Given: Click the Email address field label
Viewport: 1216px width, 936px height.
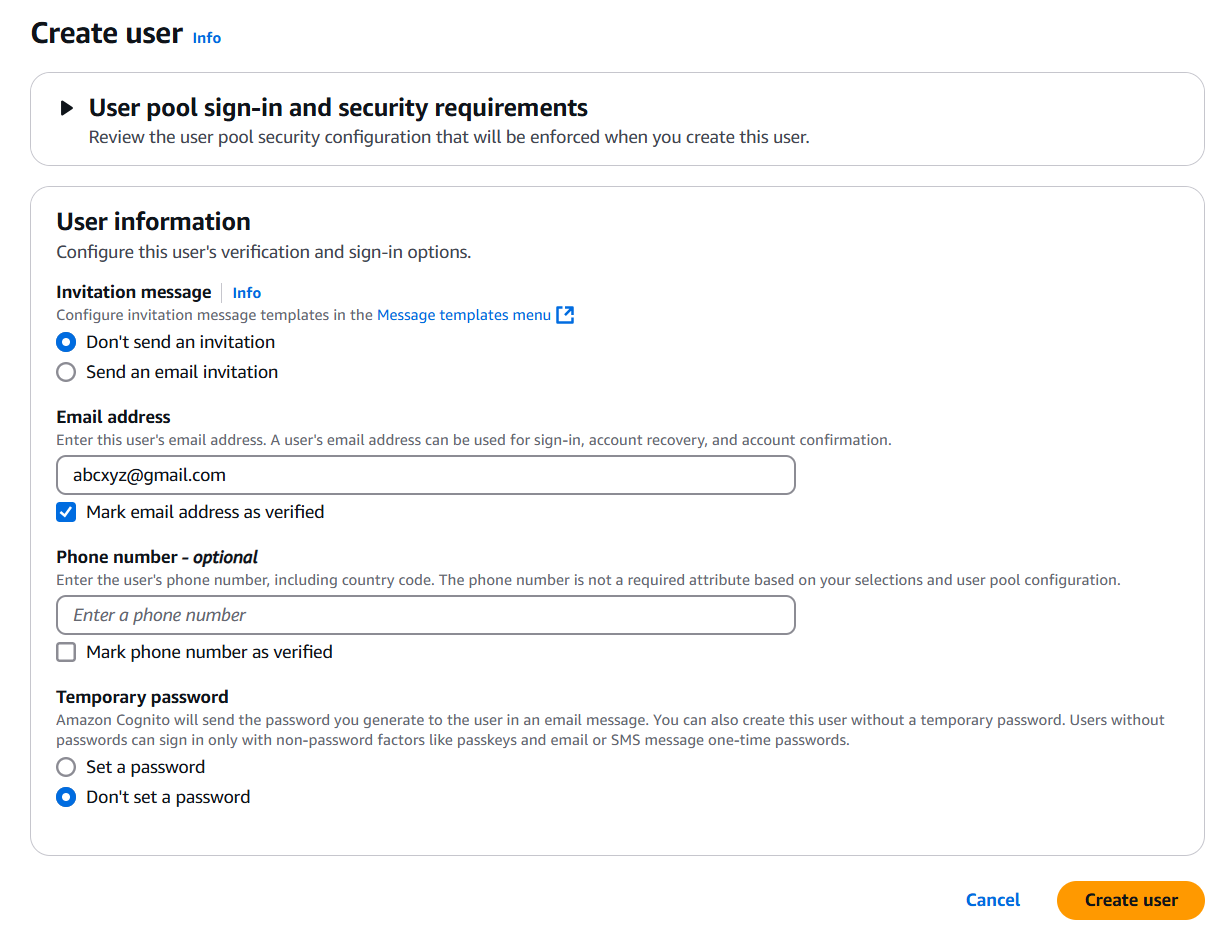Looking at the screenshot, I should tap(113, 417).
